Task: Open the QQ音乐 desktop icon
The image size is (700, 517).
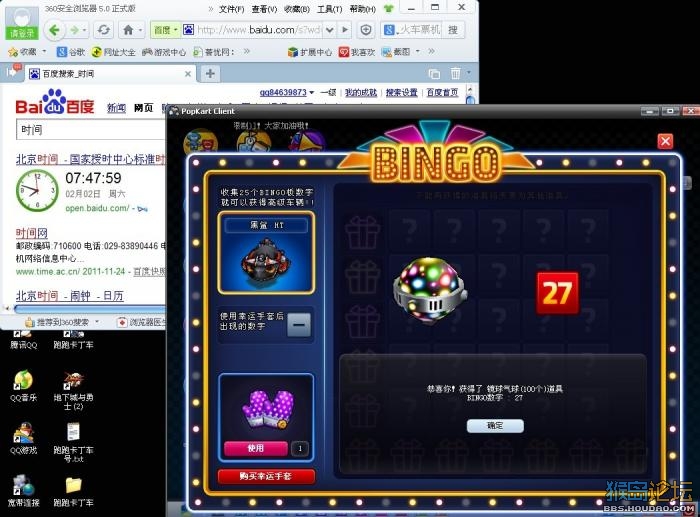Action: pyautogui.click(x=23, y=385)
